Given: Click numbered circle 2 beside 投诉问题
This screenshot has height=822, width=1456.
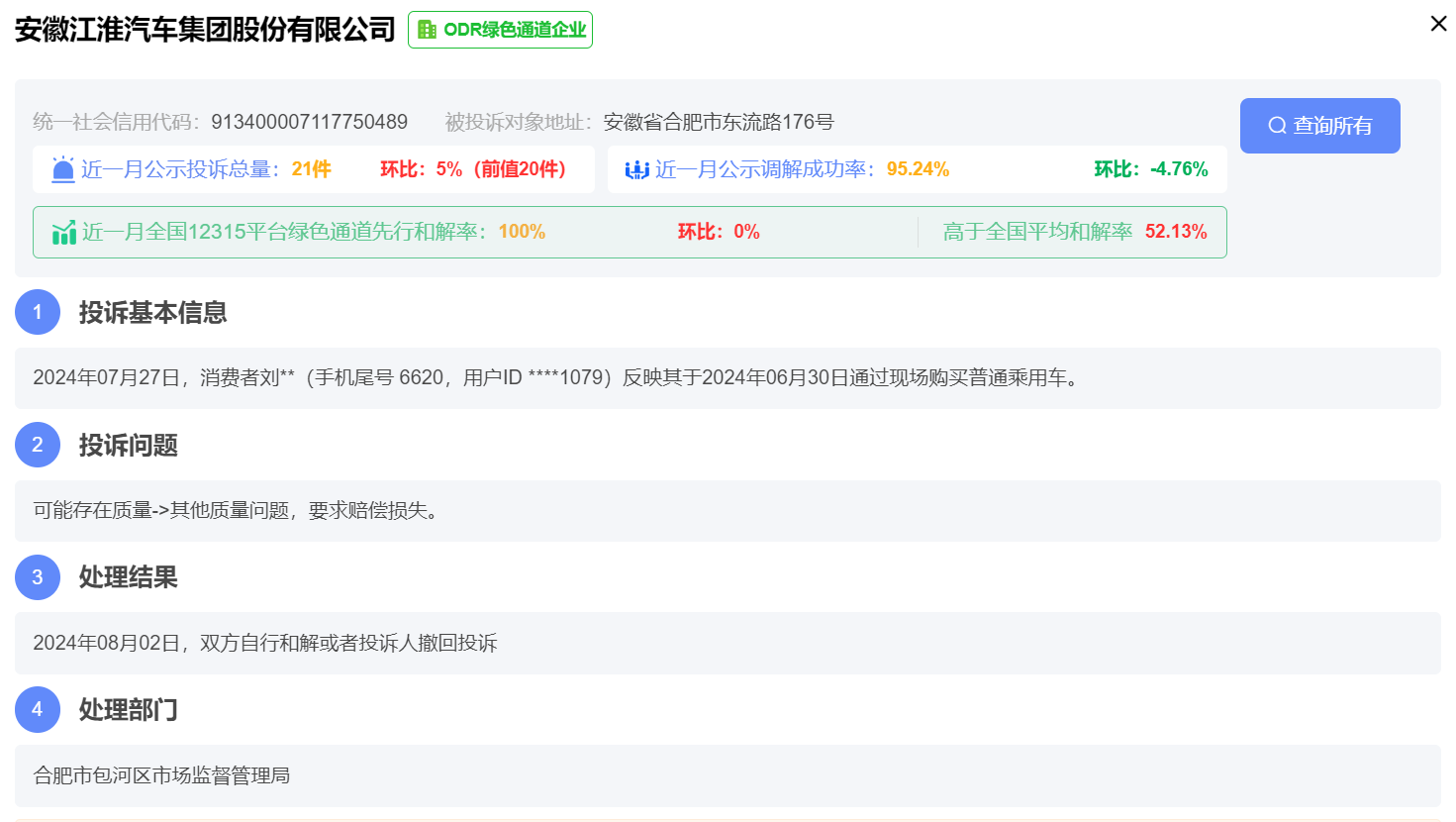Looking at the screenshot, I should (x=38, y=445).
